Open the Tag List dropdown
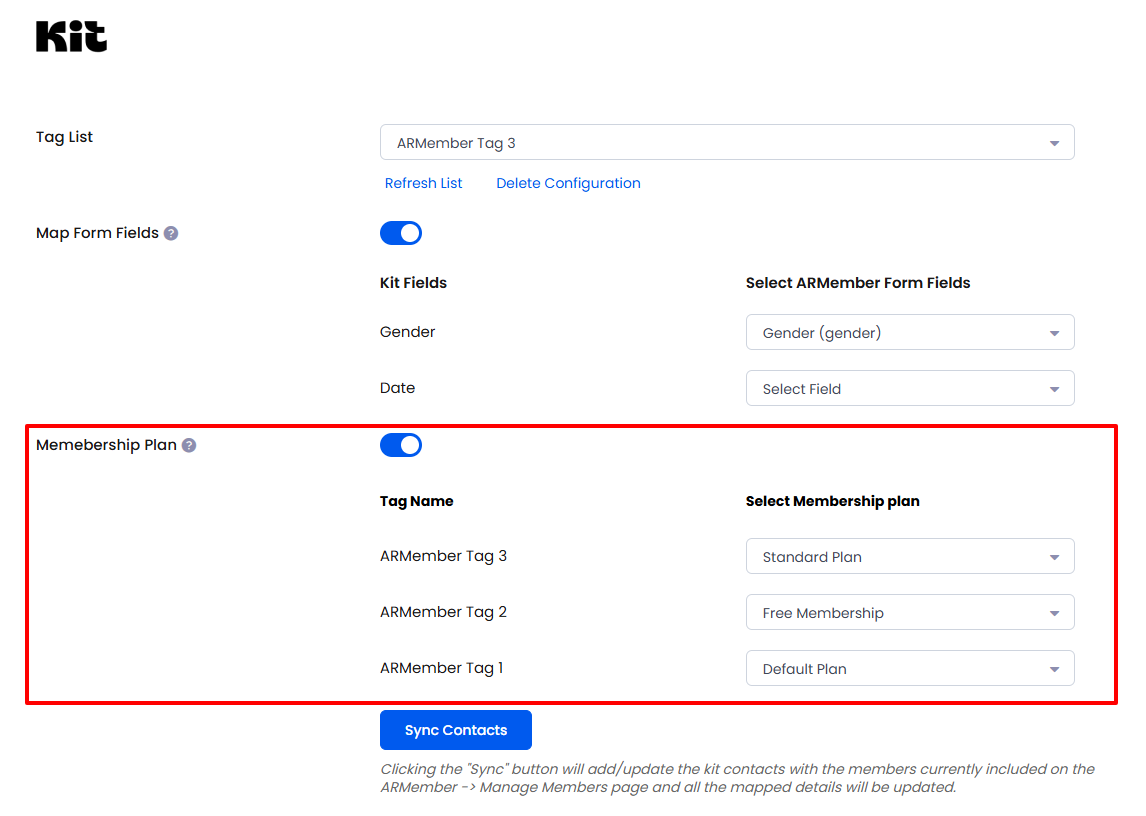The image size is (1146, 816). (x=727, y=143)
